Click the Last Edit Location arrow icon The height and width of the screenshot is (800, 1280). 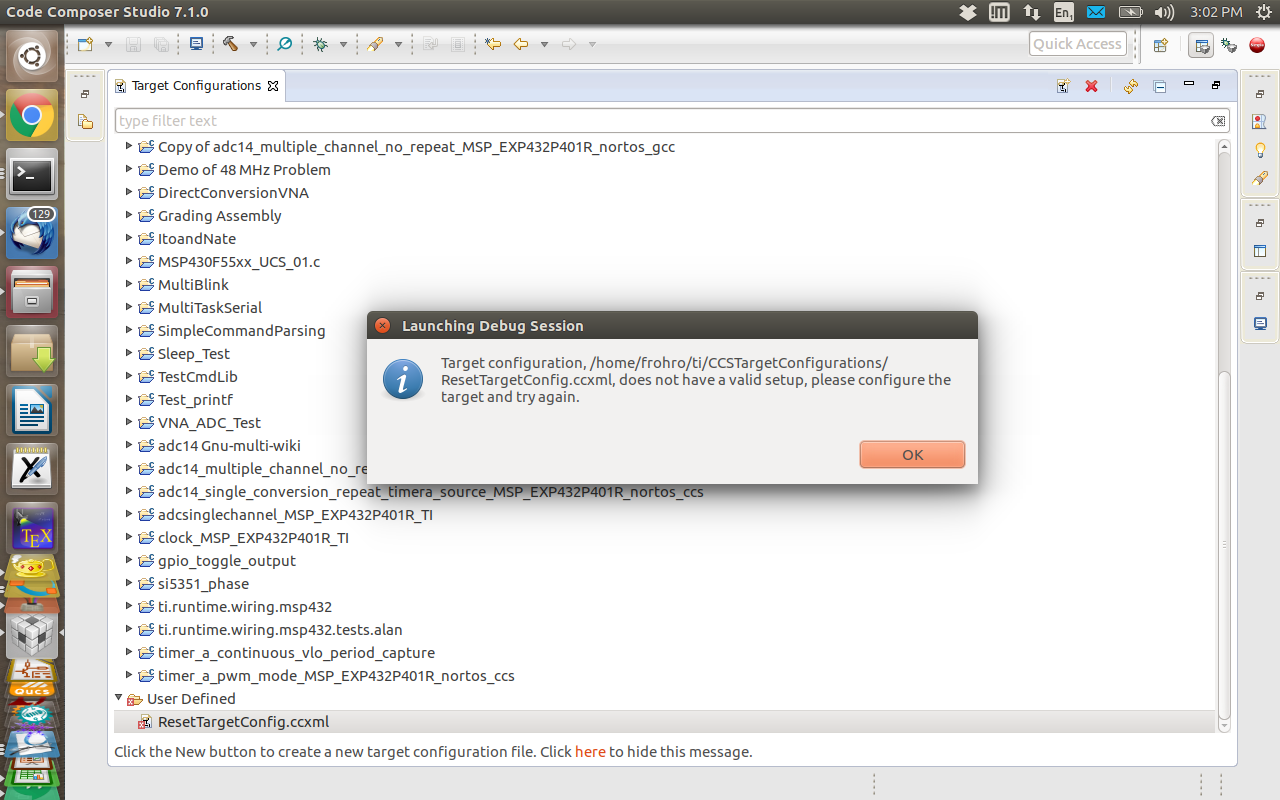click(492, 44)
